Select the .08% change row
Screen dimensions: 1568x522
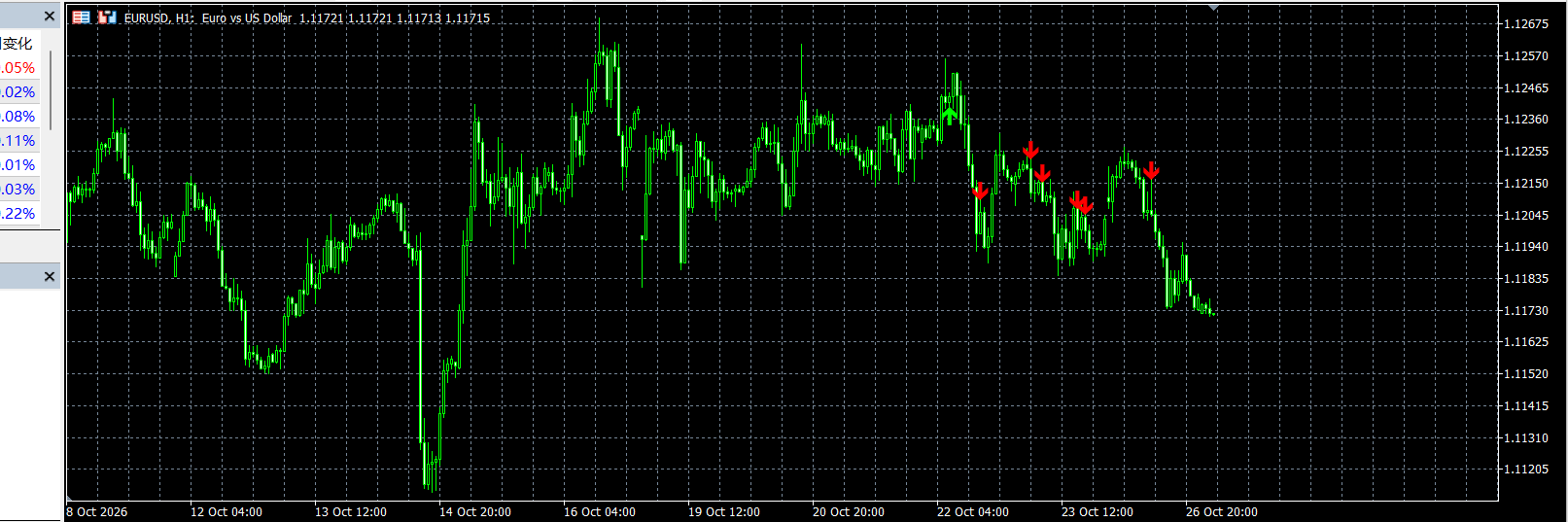pyautogui.click(x=18, y=117)
